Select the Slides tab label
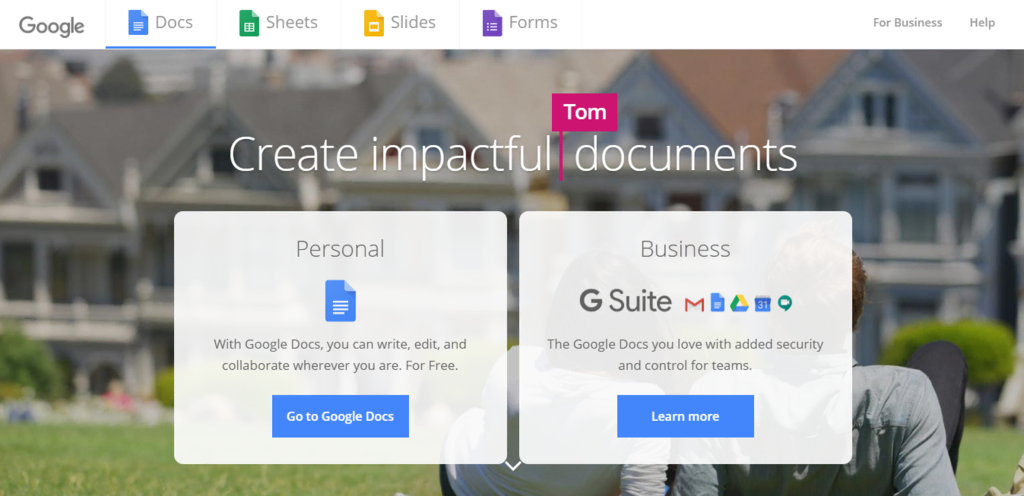This screenshot has width=1024, height=496. tap(414, 23)
